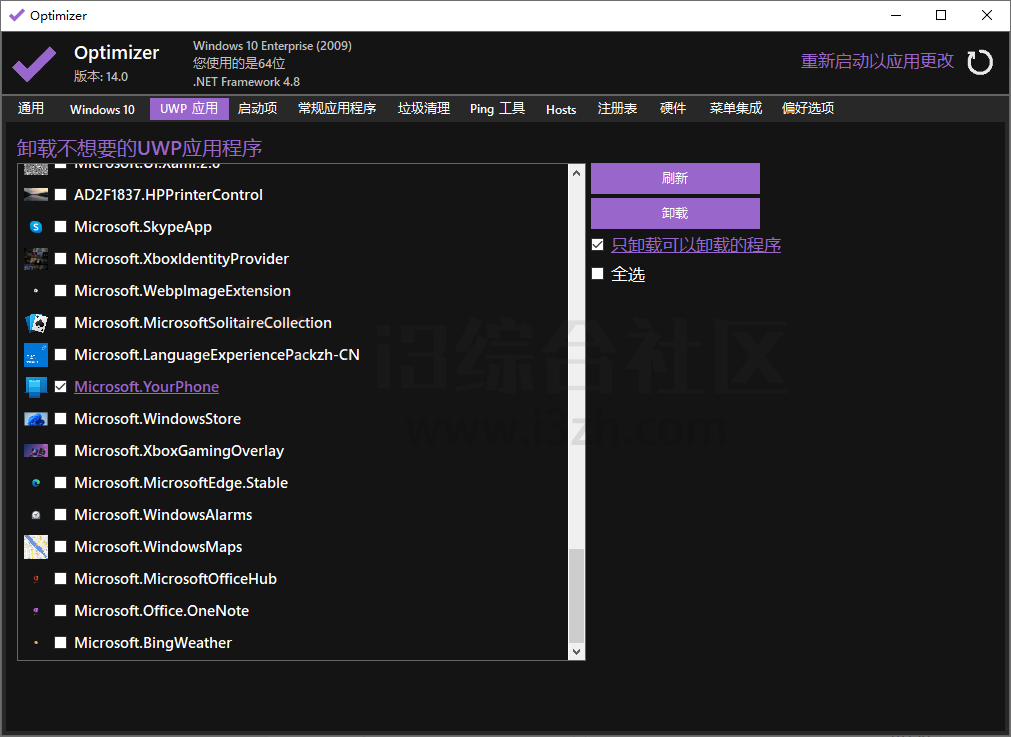
Task: Tick the Microsoft.XboxIdentityProvider checkbox
Action: coord(61,259)
